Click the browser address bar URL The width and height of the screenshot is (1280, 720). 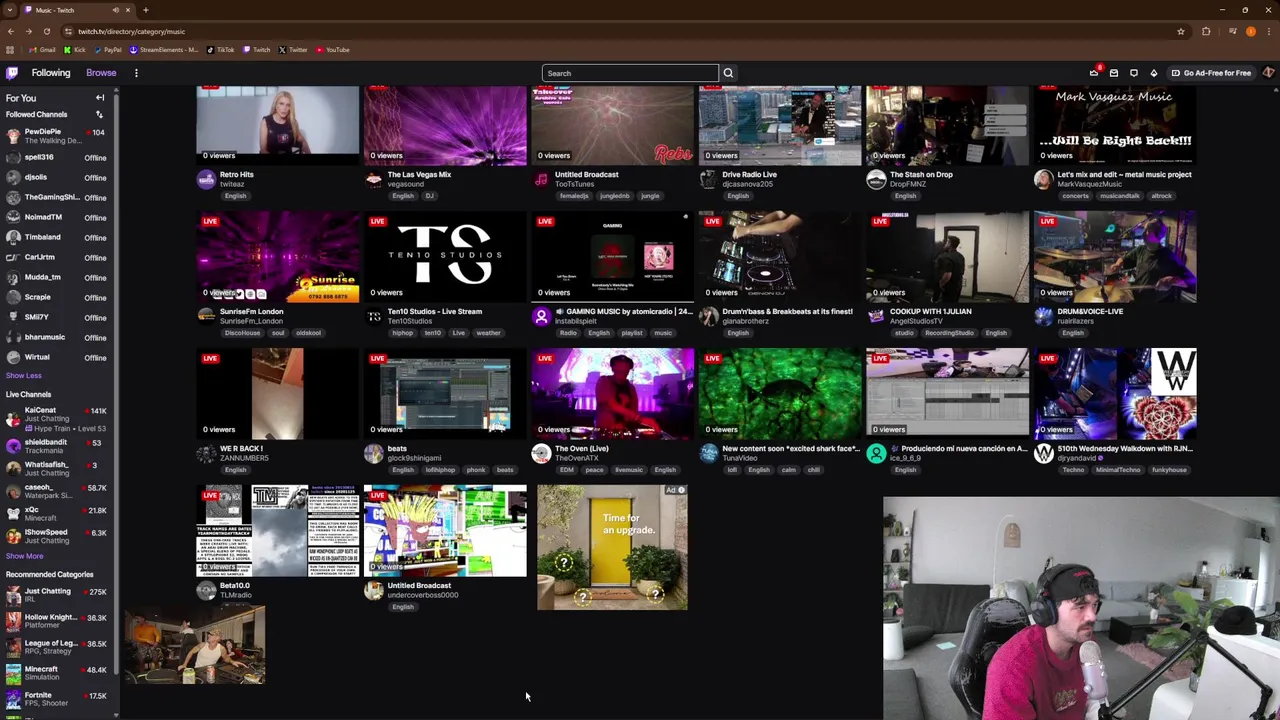[131, 31]
